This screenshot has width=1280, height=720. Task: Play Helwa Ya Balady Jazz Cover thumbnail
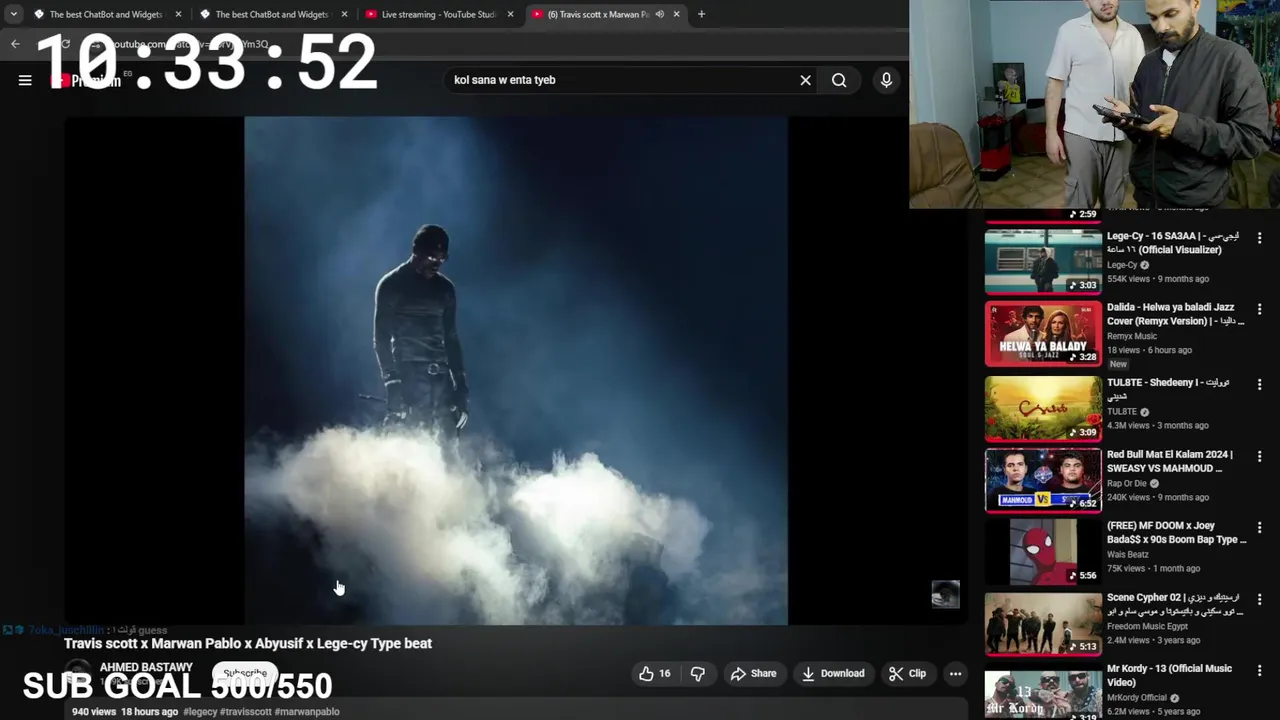(x=1043, y=334)
